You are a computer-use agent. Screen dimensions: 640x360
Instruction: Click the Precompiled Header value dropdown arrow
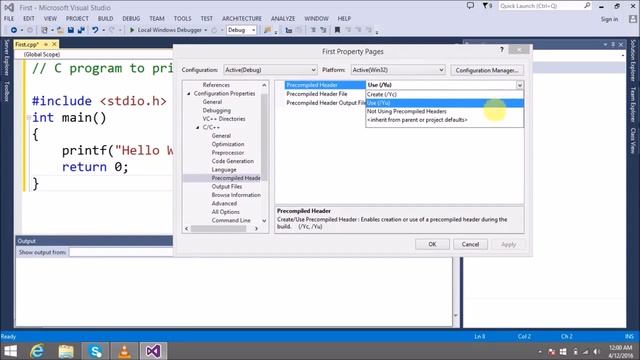(520, 85)
